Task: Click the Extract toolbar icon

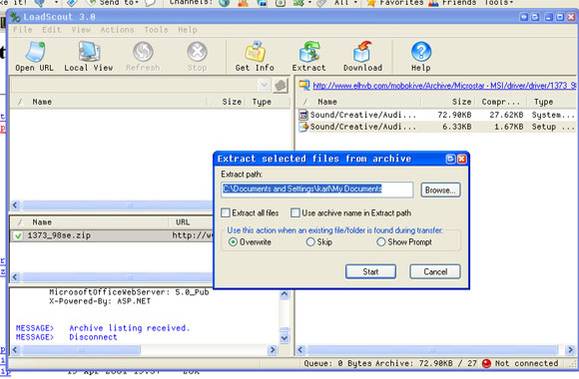Action: pos(309,56)
